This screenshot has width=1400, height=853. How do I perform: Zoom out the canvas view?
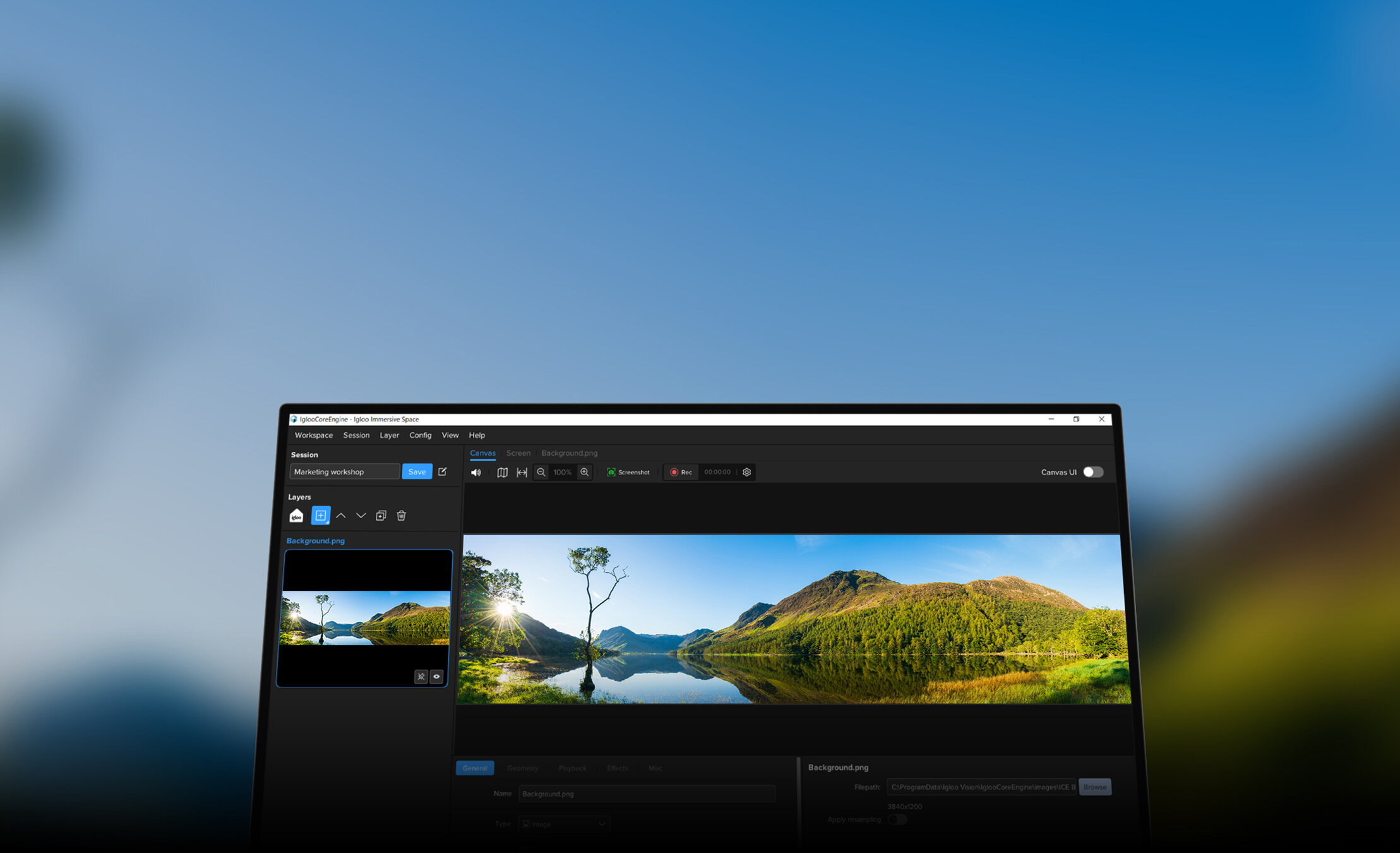tap(541, 473)
